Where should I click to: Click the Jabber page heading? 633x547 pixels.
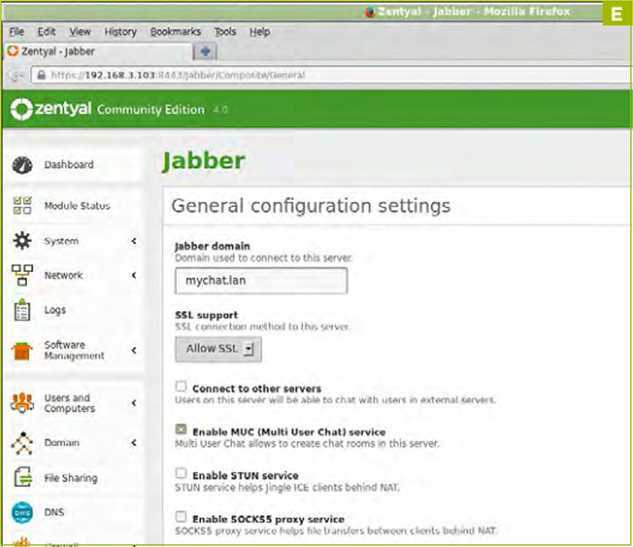click(203, 161)
